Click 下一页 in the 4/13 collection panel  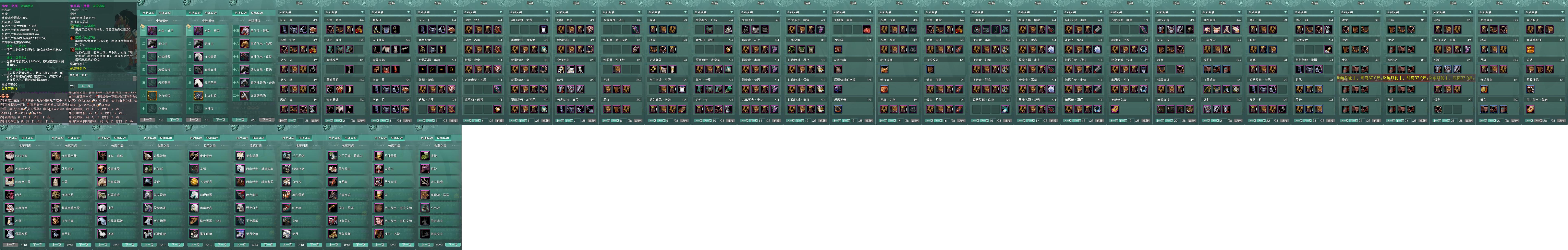[x=176, y=245]
